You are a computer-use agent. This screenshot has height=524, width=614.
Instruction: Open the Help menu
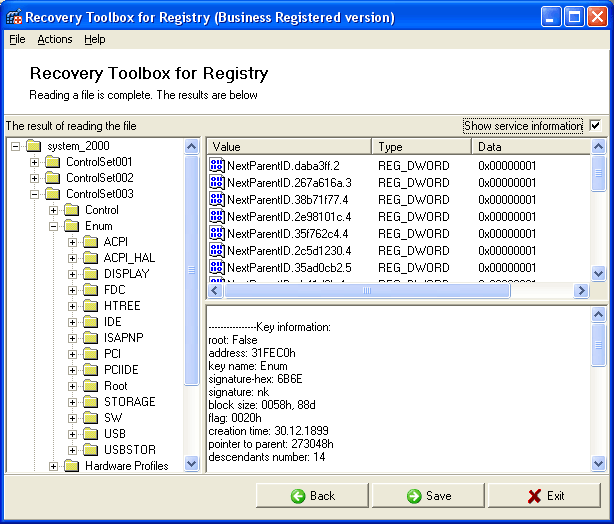pos(94,39)
